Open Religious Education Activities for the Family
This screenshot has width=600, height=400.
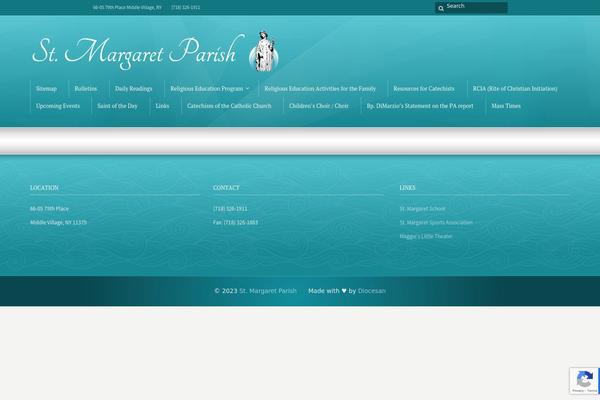pos(320,89)
